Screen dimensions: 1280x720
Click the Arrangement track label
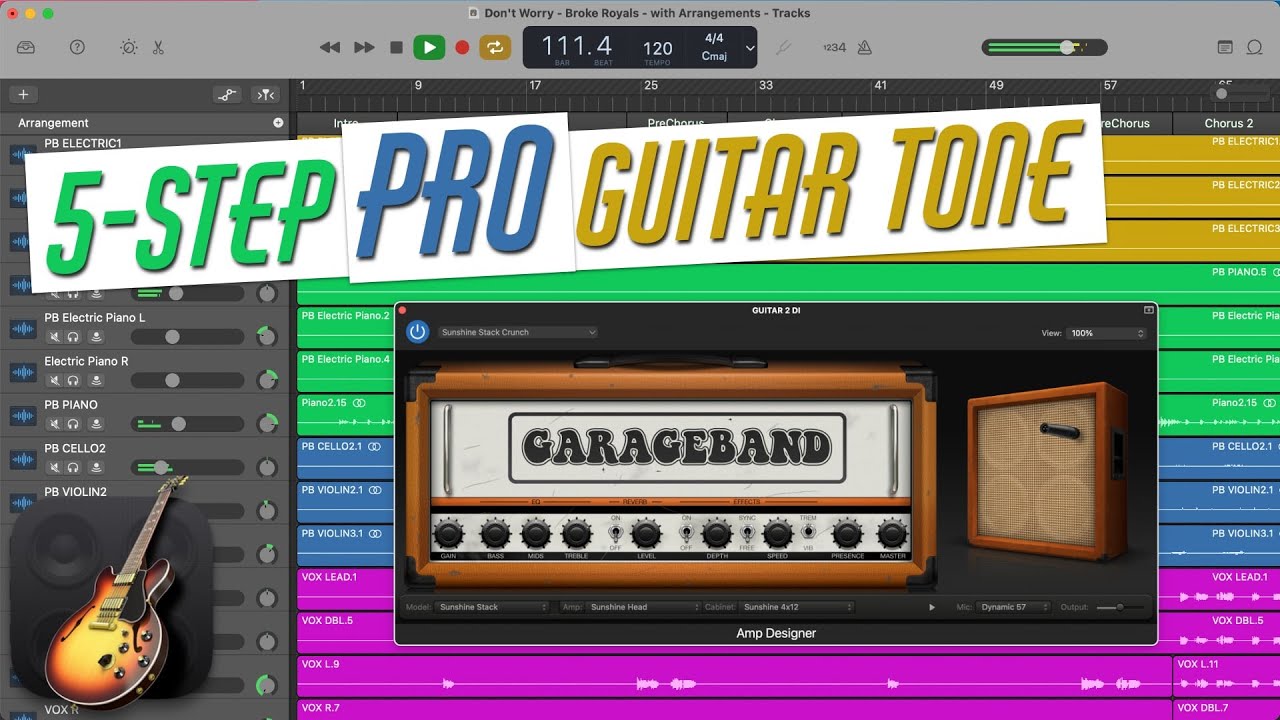(53, 123)
